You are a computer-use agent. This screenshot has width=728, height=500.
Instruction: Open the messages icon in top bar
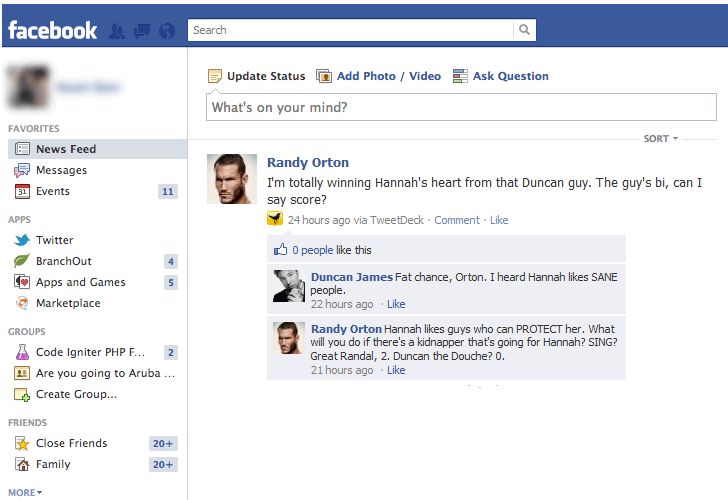pyautogui.click(x=142, y=31)
